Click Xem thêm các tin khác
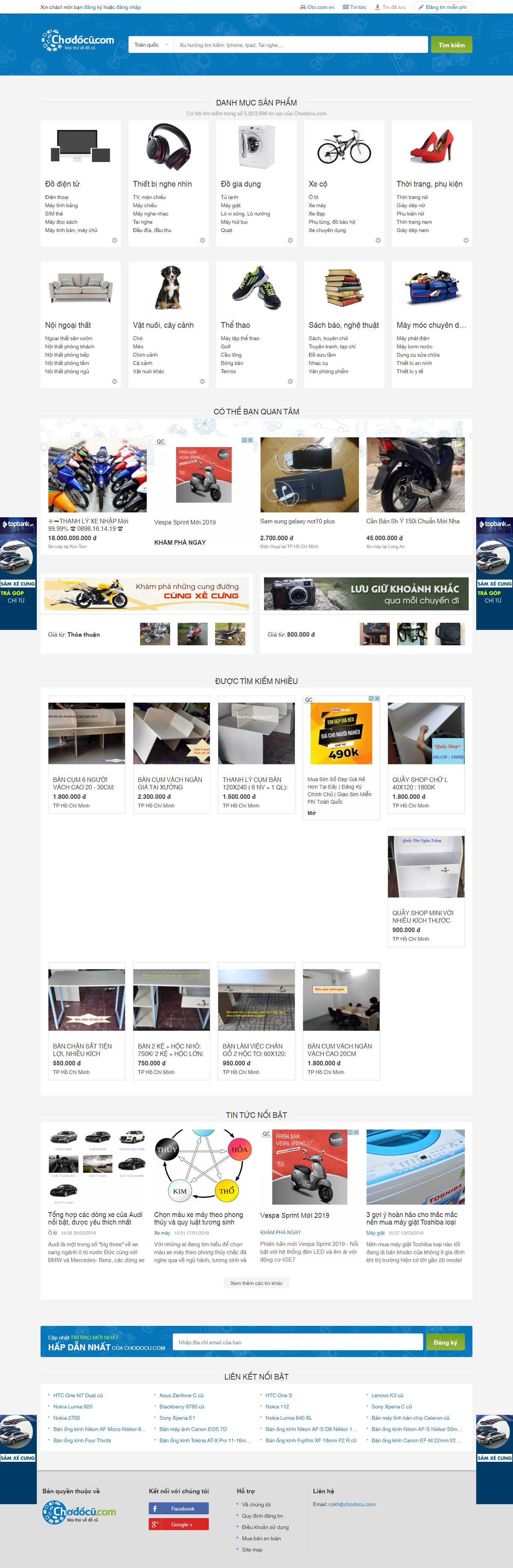The image size is (513, 1568). (256, 1283)
